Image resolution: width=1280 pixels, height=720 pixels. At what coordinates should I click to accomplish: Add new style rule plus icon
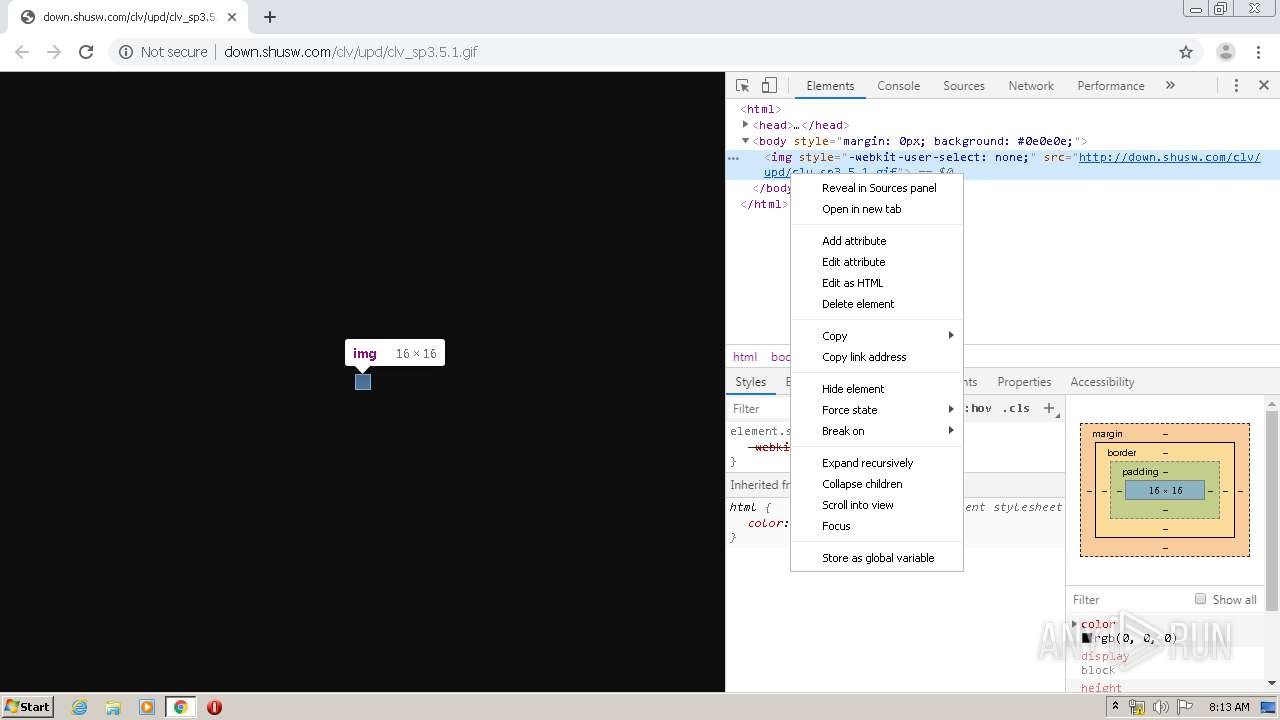[x=1049, y=408]
